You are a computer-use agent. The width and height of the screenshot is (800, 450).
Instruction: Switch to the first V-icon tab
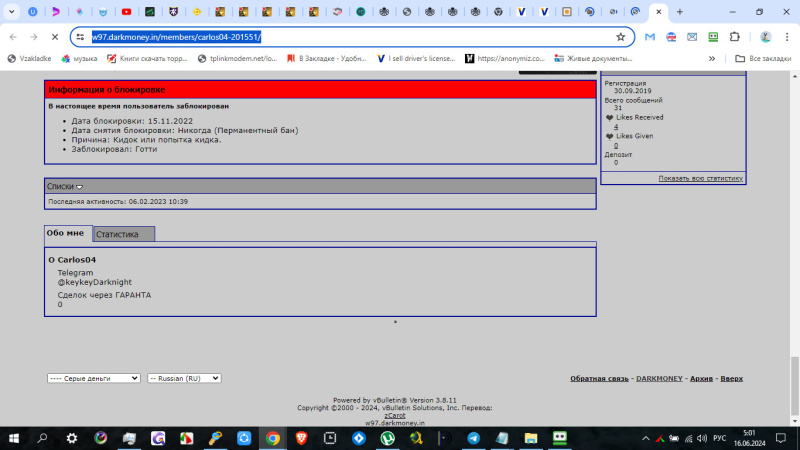pyautogui.click(x=521, y=12)
